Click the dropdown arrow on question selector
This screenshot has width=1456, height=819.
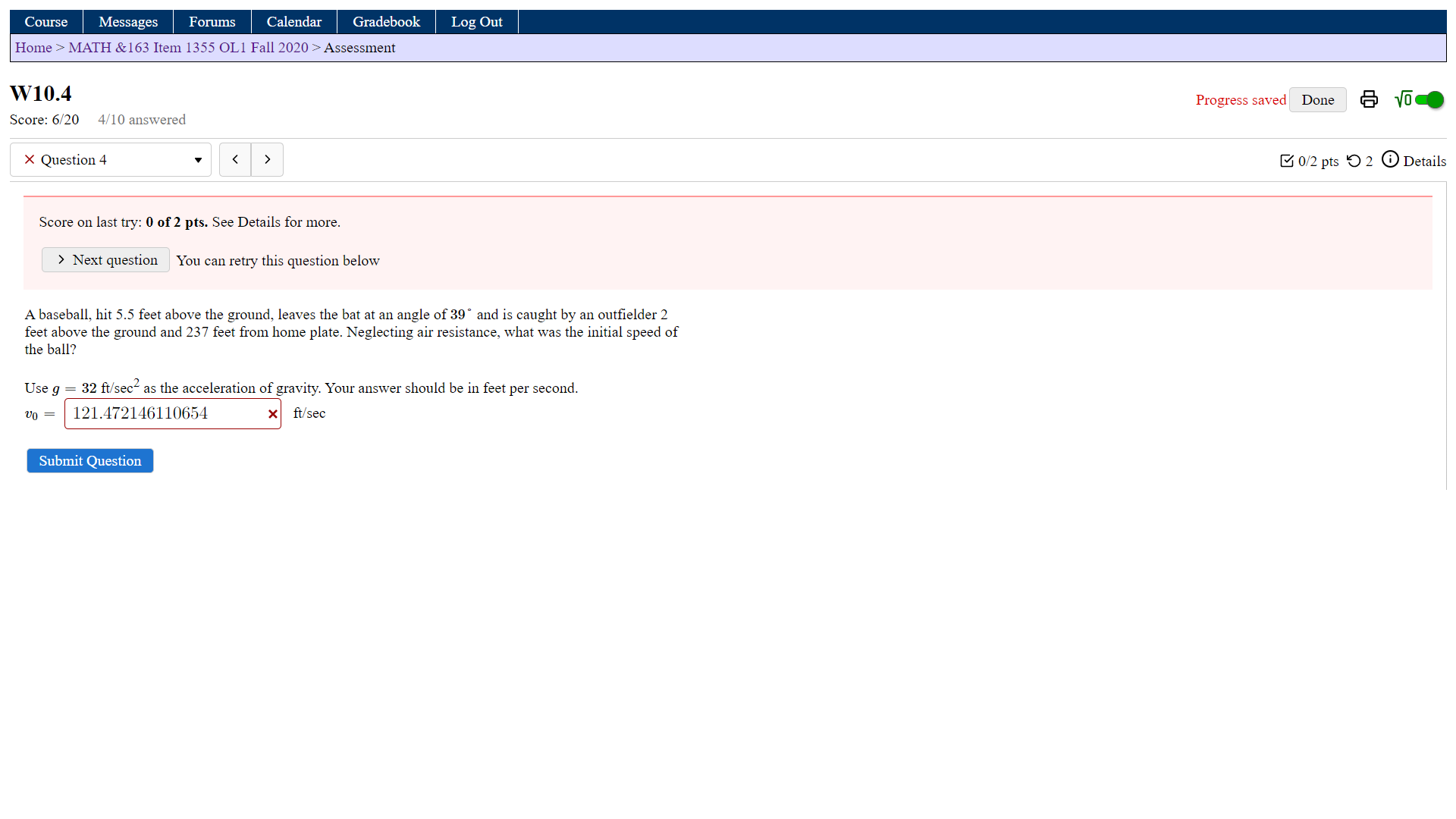pos(198,160)
